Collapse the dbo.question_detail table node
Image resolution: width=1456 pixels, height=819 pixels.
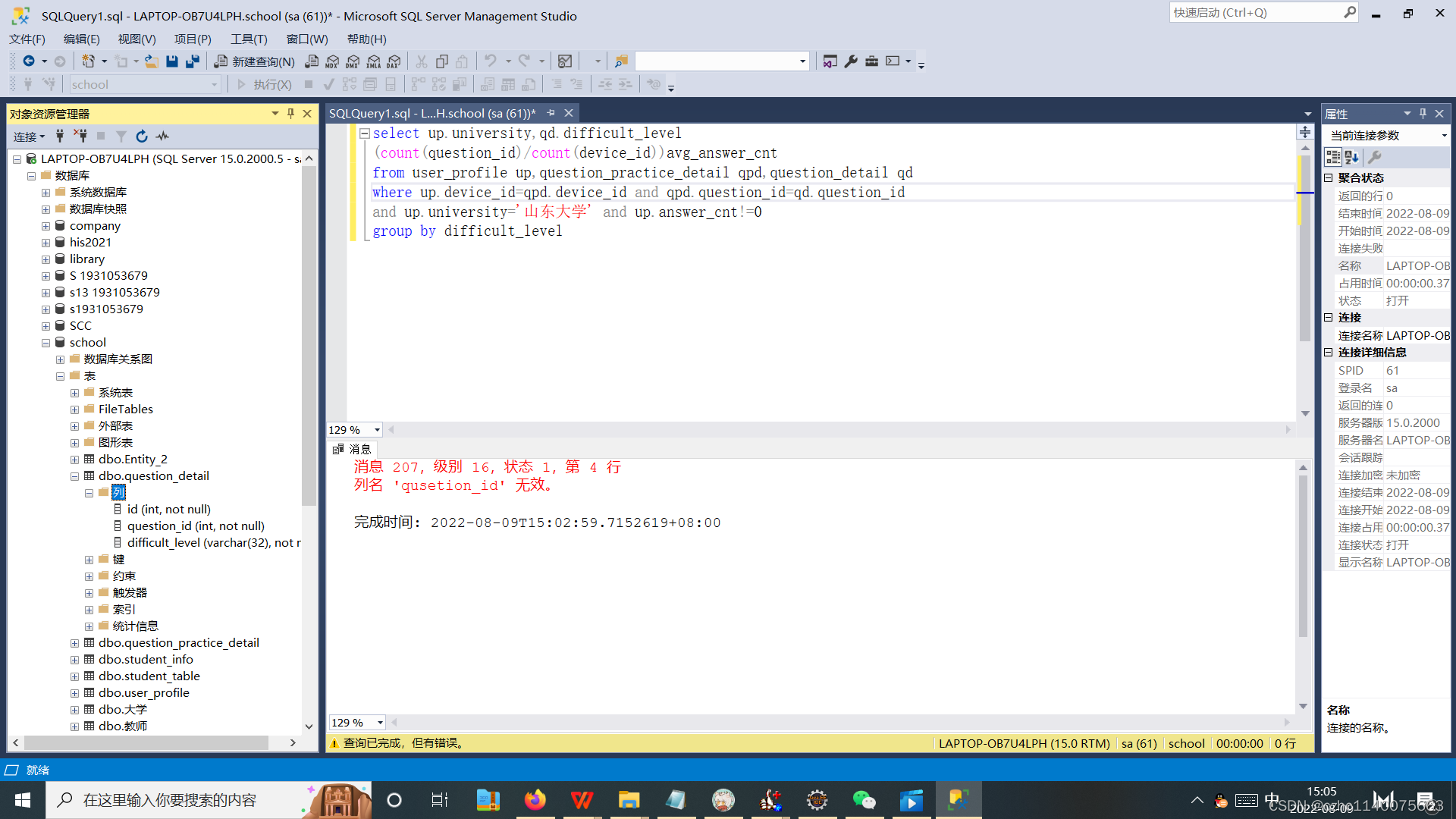pos(74,476)
